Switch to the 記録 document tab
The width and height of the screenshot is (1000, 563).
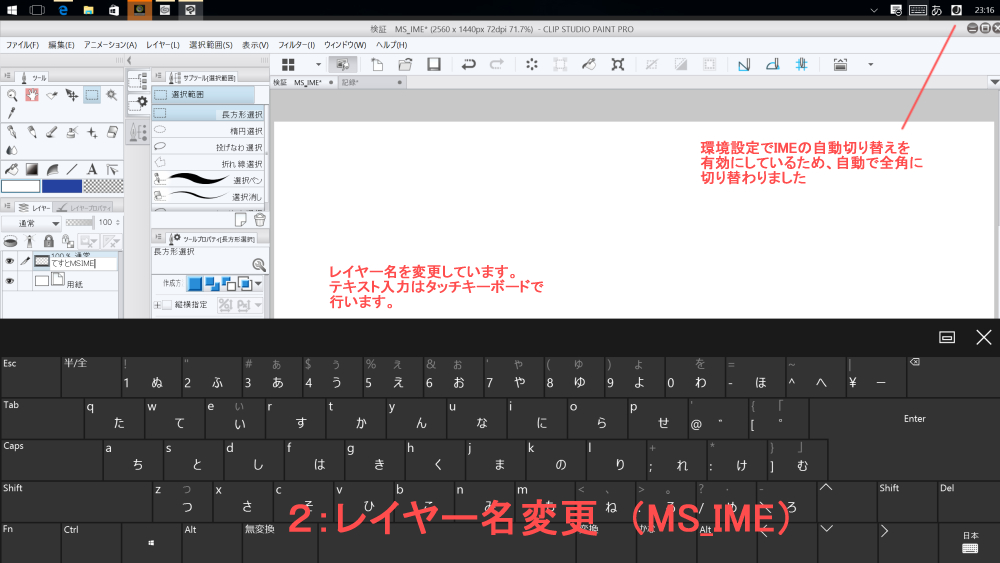352,83
